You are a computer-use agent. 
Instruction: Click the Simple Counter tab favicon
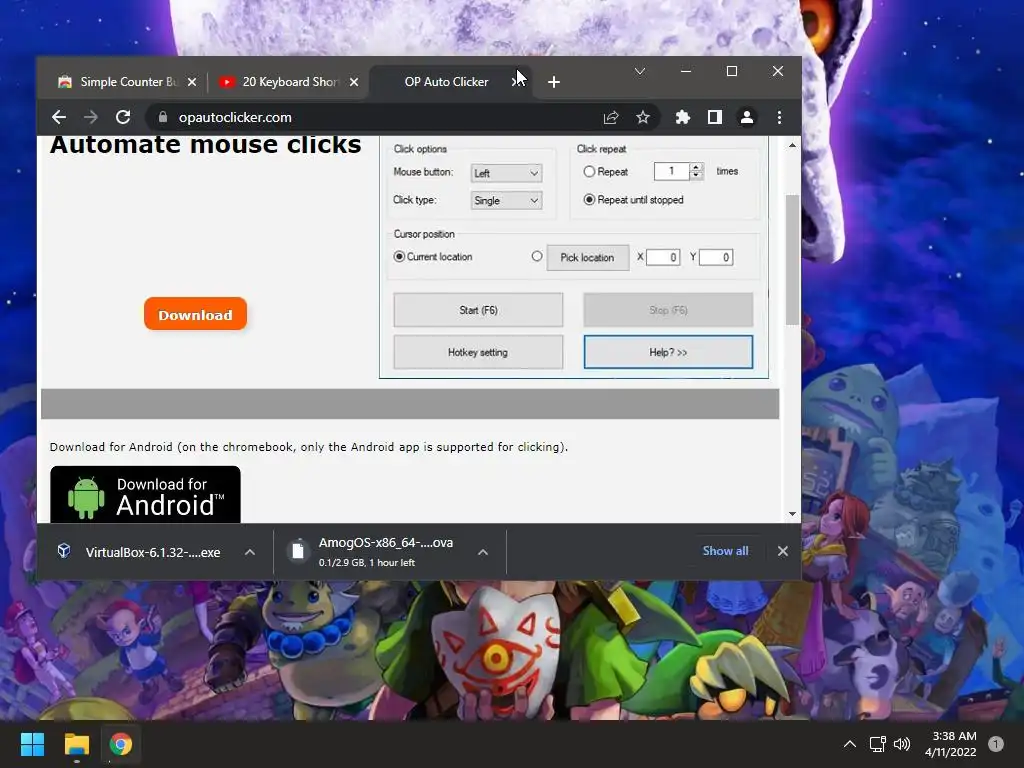click(x=65, y=82)
